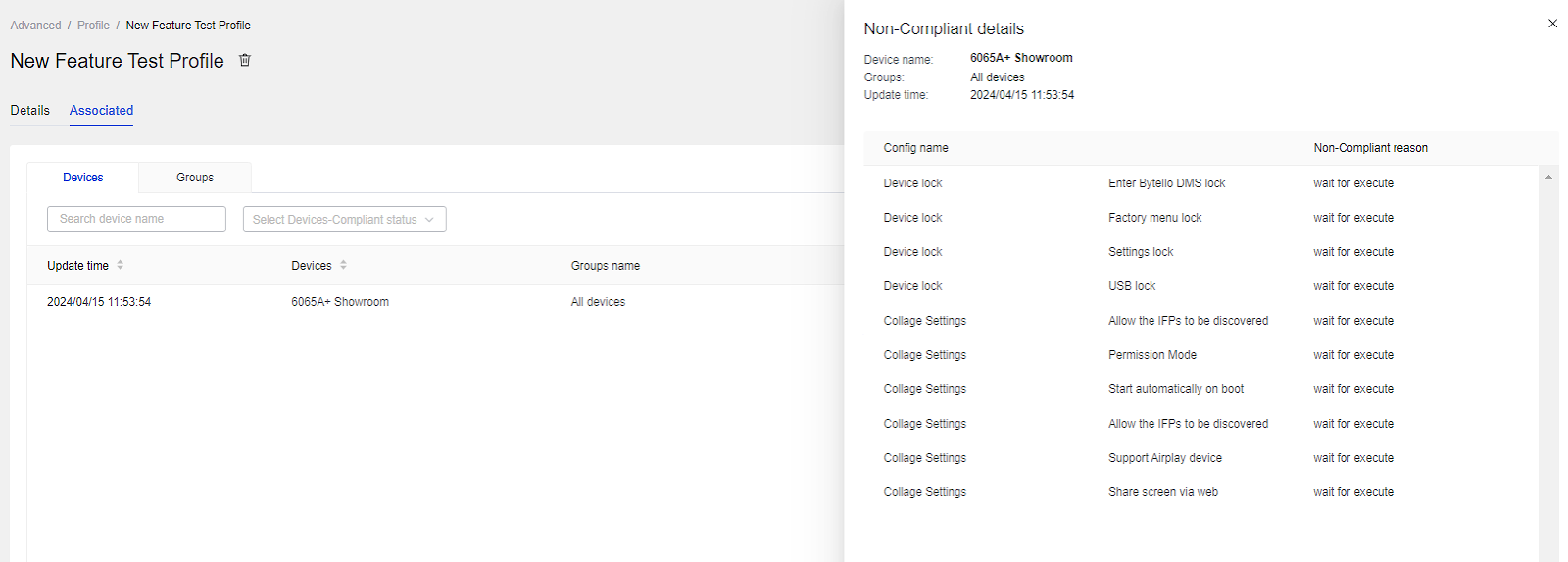This screenshot has height=562, width=1568.
Task: Click the Config name column header
Action: 915,148
